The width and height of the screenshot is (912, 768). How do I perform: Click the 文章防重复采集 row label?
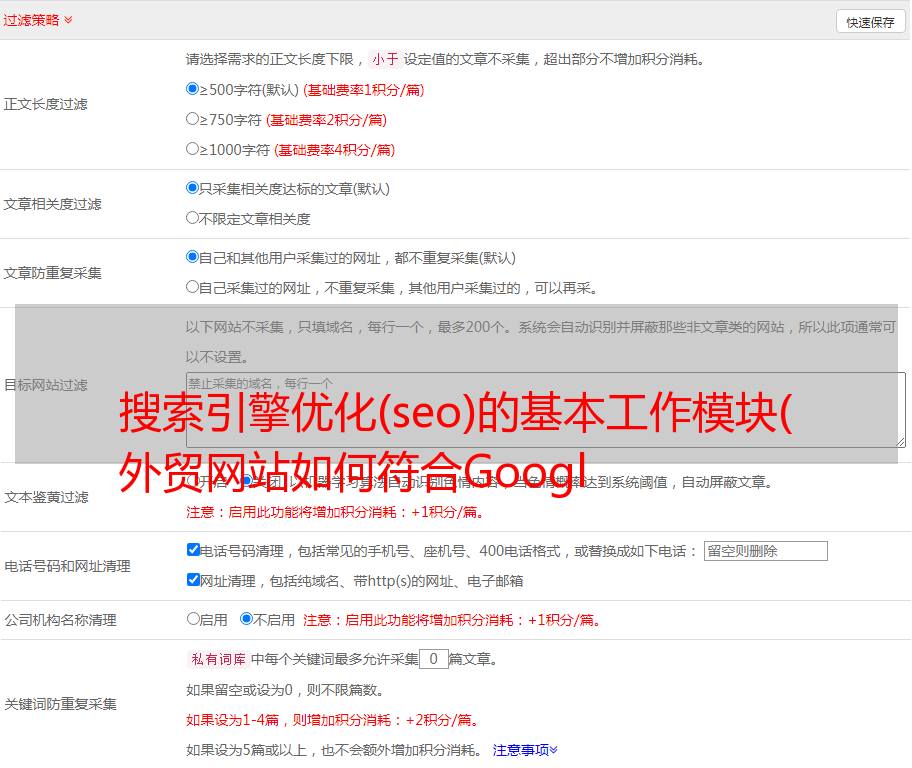(x=52, y=273)
